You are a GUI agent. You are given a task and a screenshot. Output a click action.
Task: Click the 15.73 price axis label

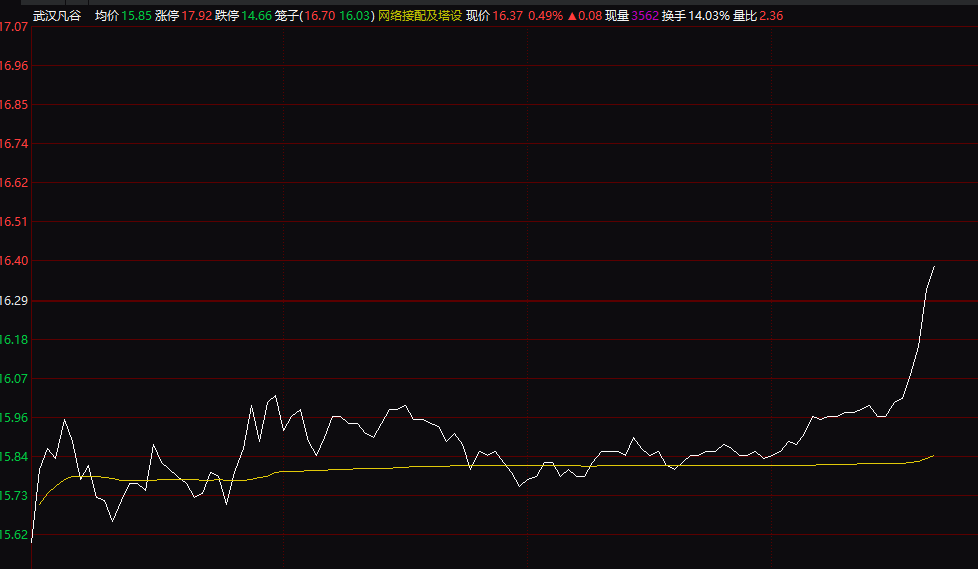[x=14, y=495]
